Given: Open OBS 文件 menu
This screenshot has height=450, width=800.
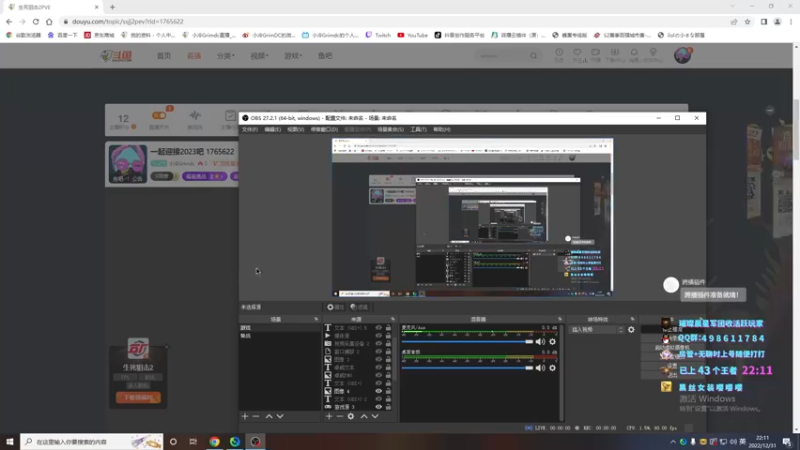Looking at the screenshot, I should click(x=249, y=130).
